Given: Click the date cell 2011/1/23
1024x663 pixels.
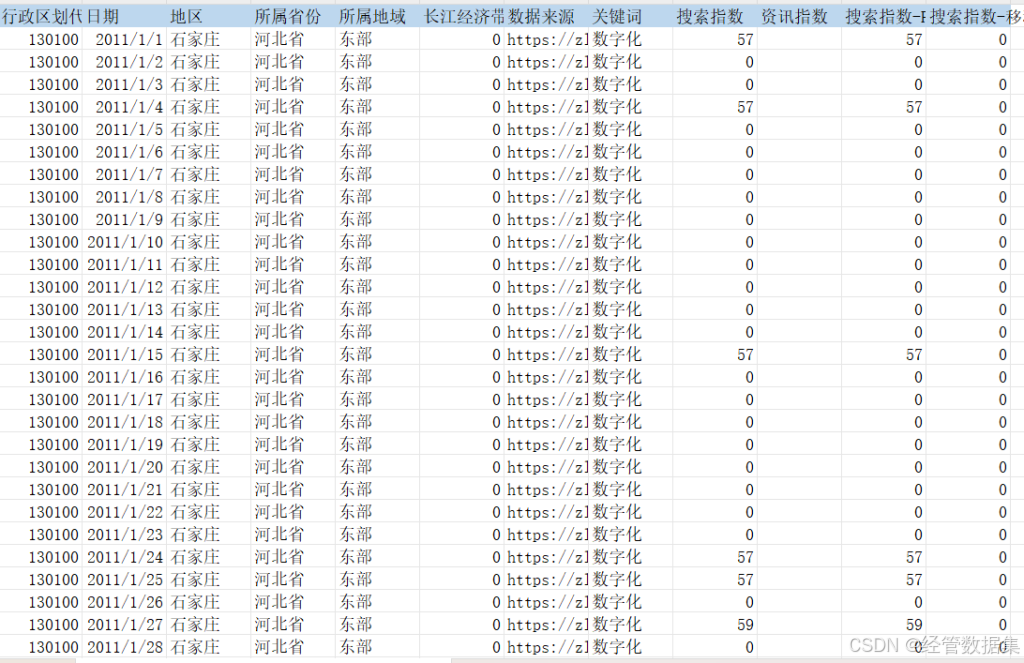Looking at the screenshot, I should (125, 535).
